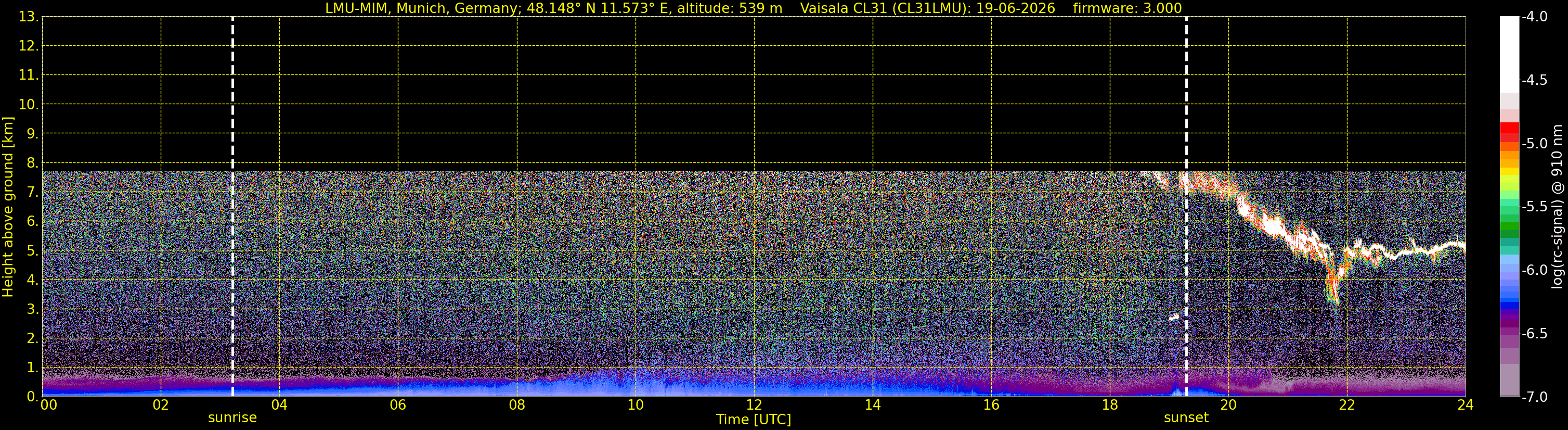Click the 'sunset' label below the axis

(1186, 418)
